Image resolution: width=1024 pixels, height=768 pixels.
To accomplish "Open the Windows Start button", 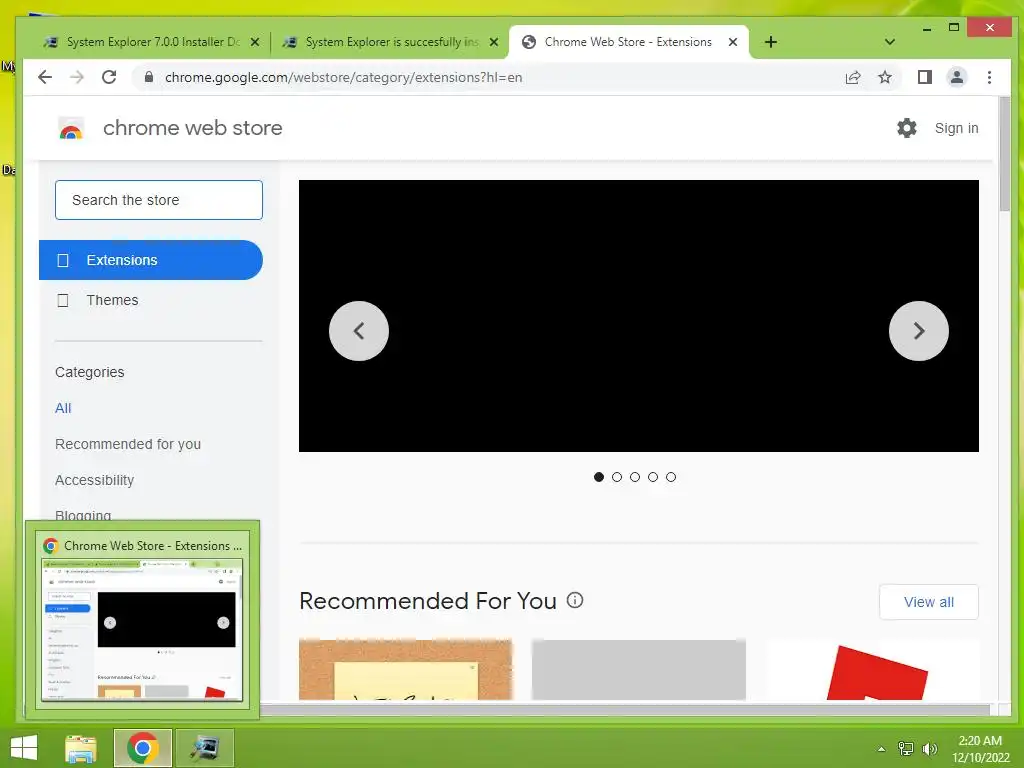I will pos(24,748).
